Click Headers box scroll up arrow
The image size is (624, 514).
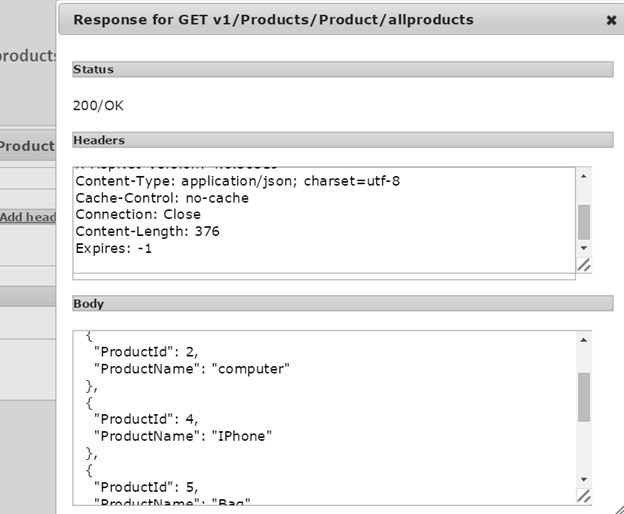584,176
